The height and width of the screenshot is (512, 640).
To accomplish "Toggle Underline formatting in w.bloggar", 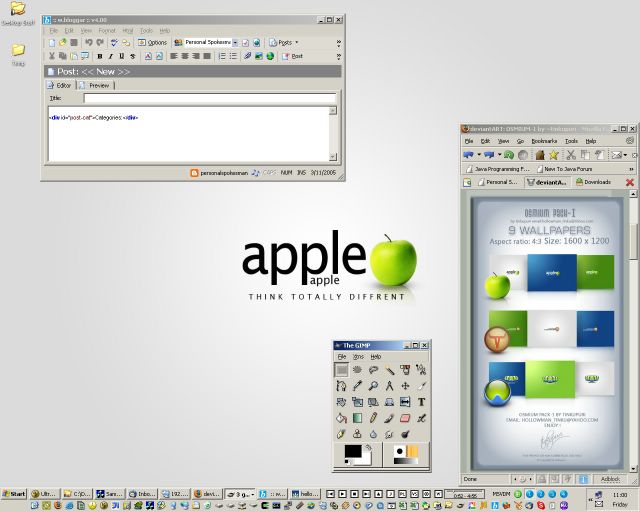I will (122, 56).
